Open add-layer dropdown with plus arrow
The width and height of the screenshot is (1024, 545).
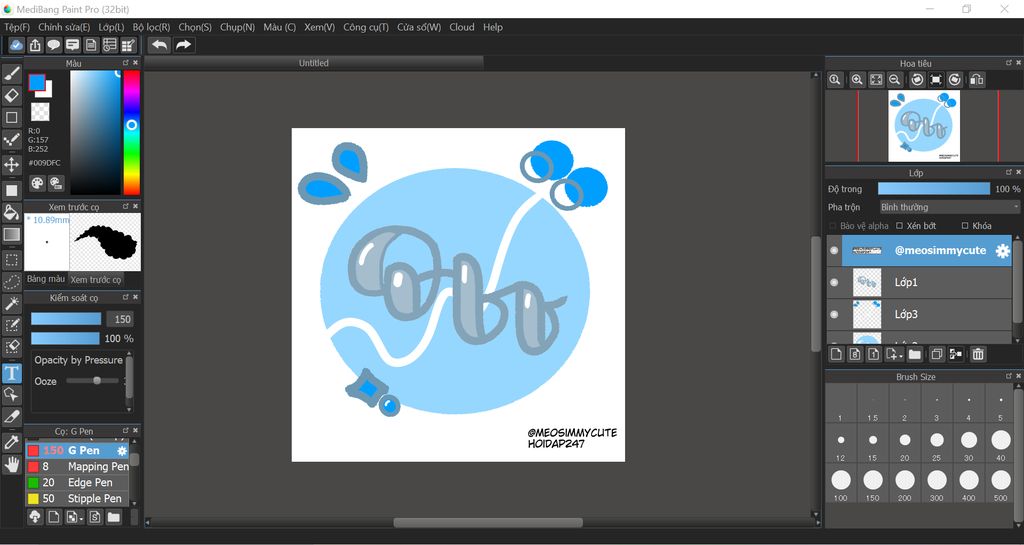893,354
